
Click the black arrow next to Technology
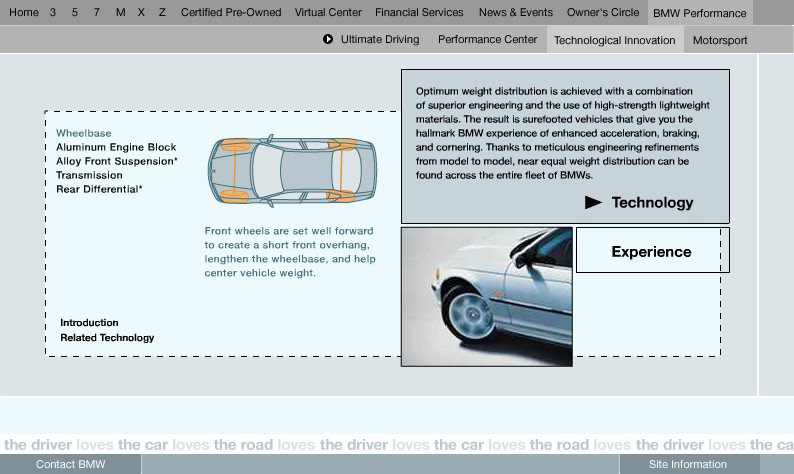(593, 203)
